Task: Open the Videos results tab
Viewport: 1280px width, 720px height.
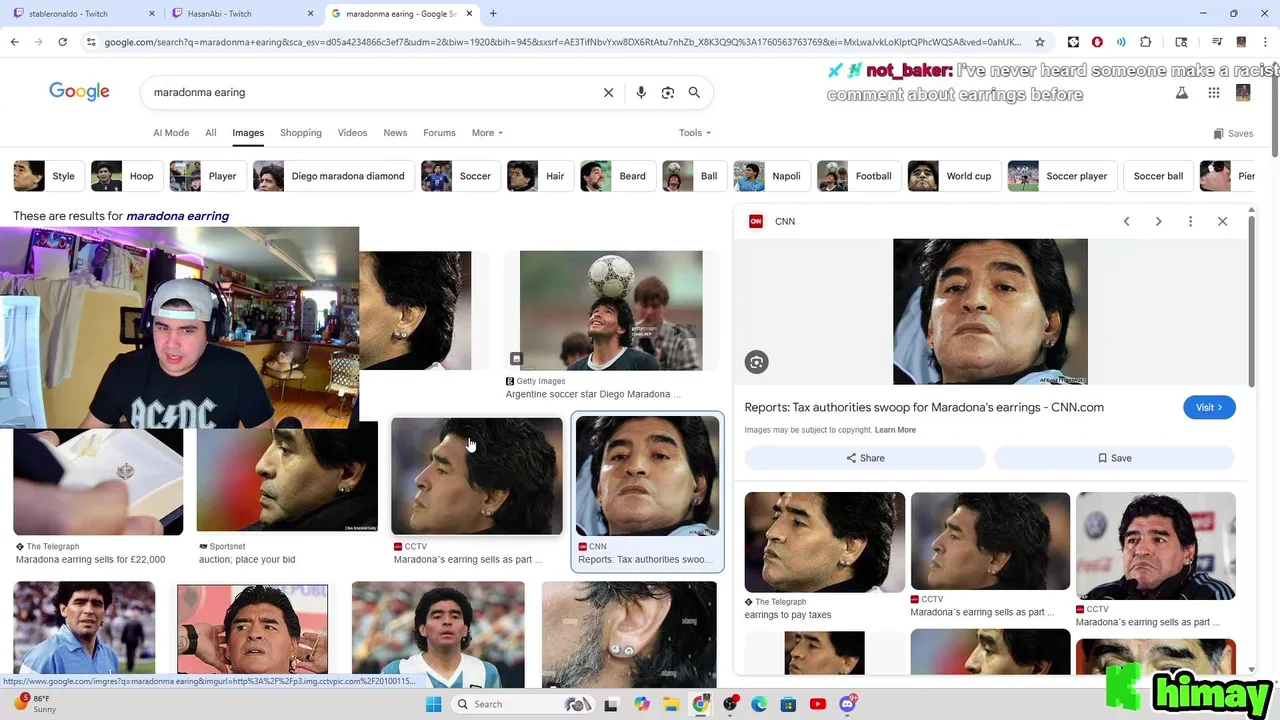Action: click(x=352, y=132)
